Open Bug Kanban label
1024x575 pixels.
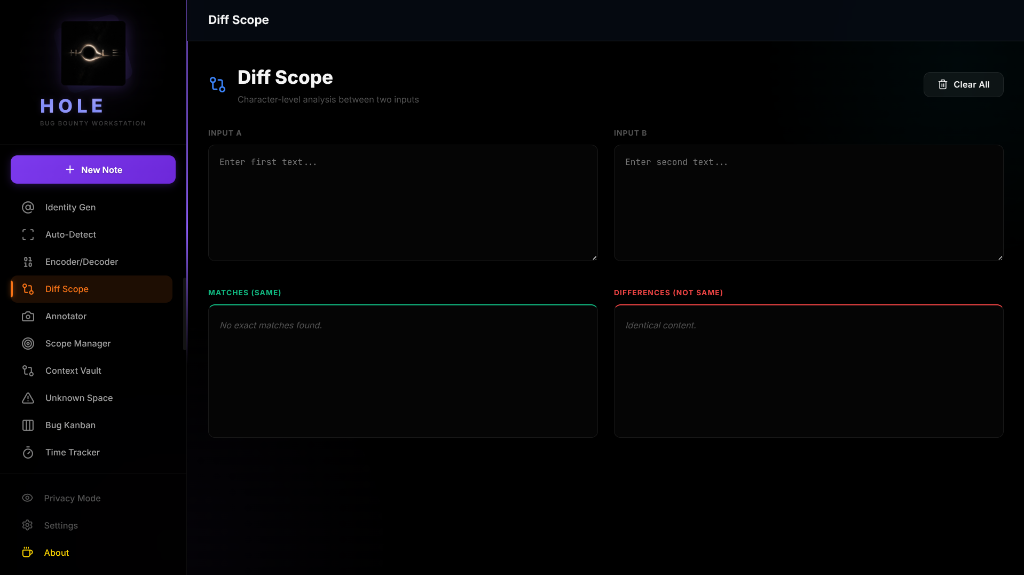pyautogui.click(x=71, y=425)
